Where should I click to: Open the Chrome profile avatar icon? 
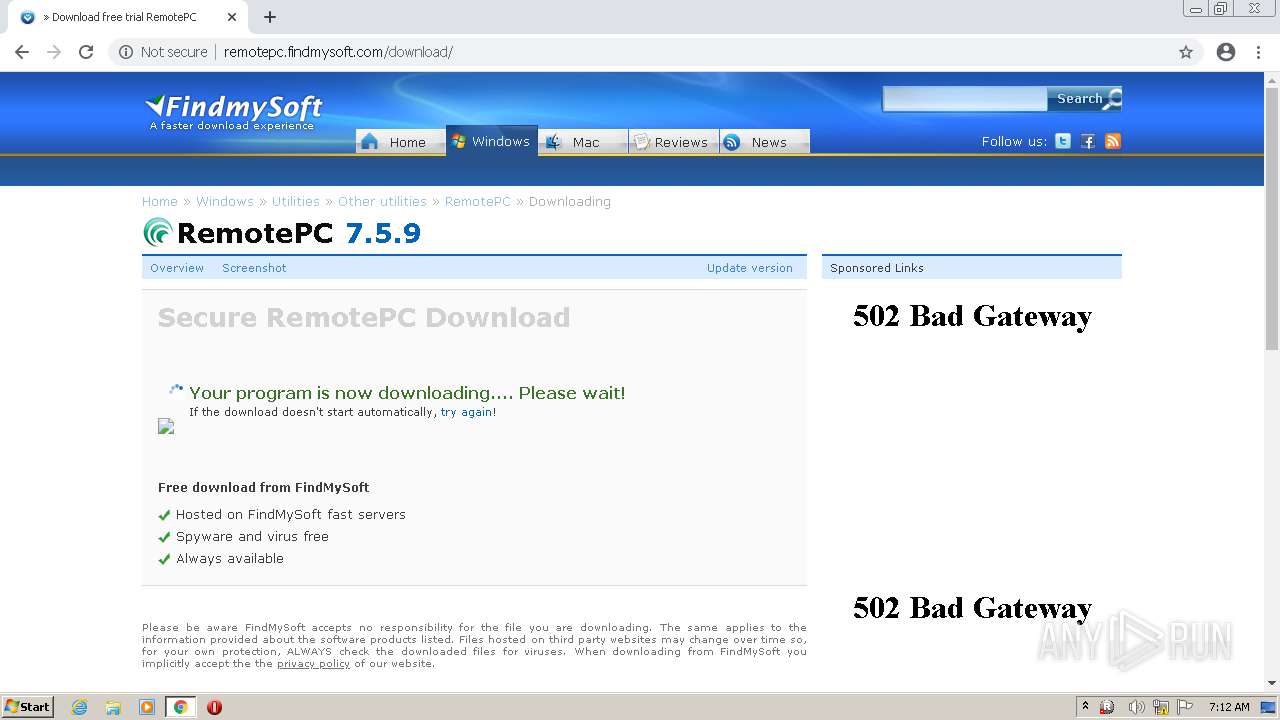1226,52
